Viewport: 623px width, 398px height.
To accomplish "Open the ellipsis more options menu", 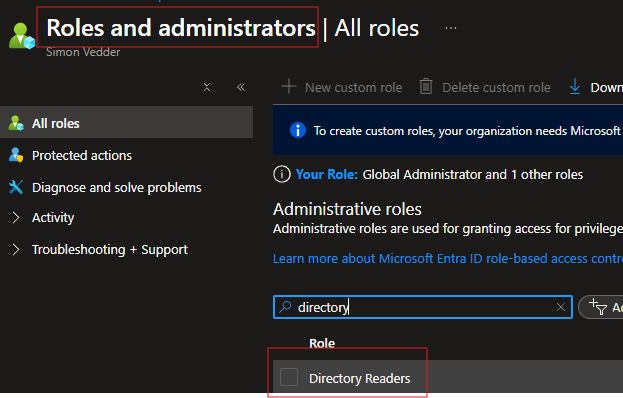I will click(451, 28).
